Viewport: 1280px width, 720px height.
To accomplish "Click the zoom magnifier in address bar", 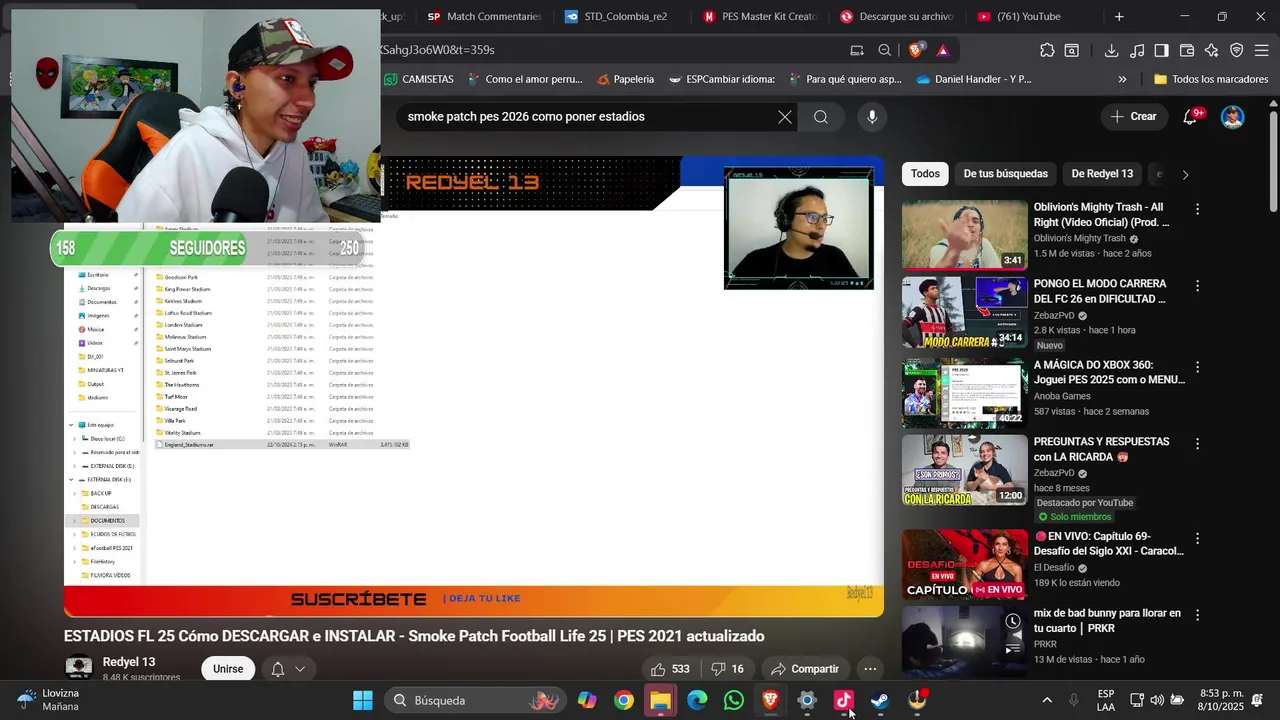I will (885, 50).
